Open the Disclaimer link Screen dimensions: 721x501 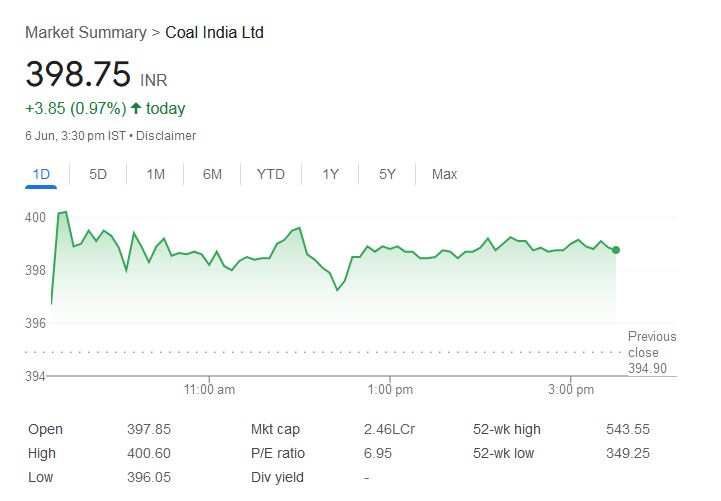tap(166, 136)
